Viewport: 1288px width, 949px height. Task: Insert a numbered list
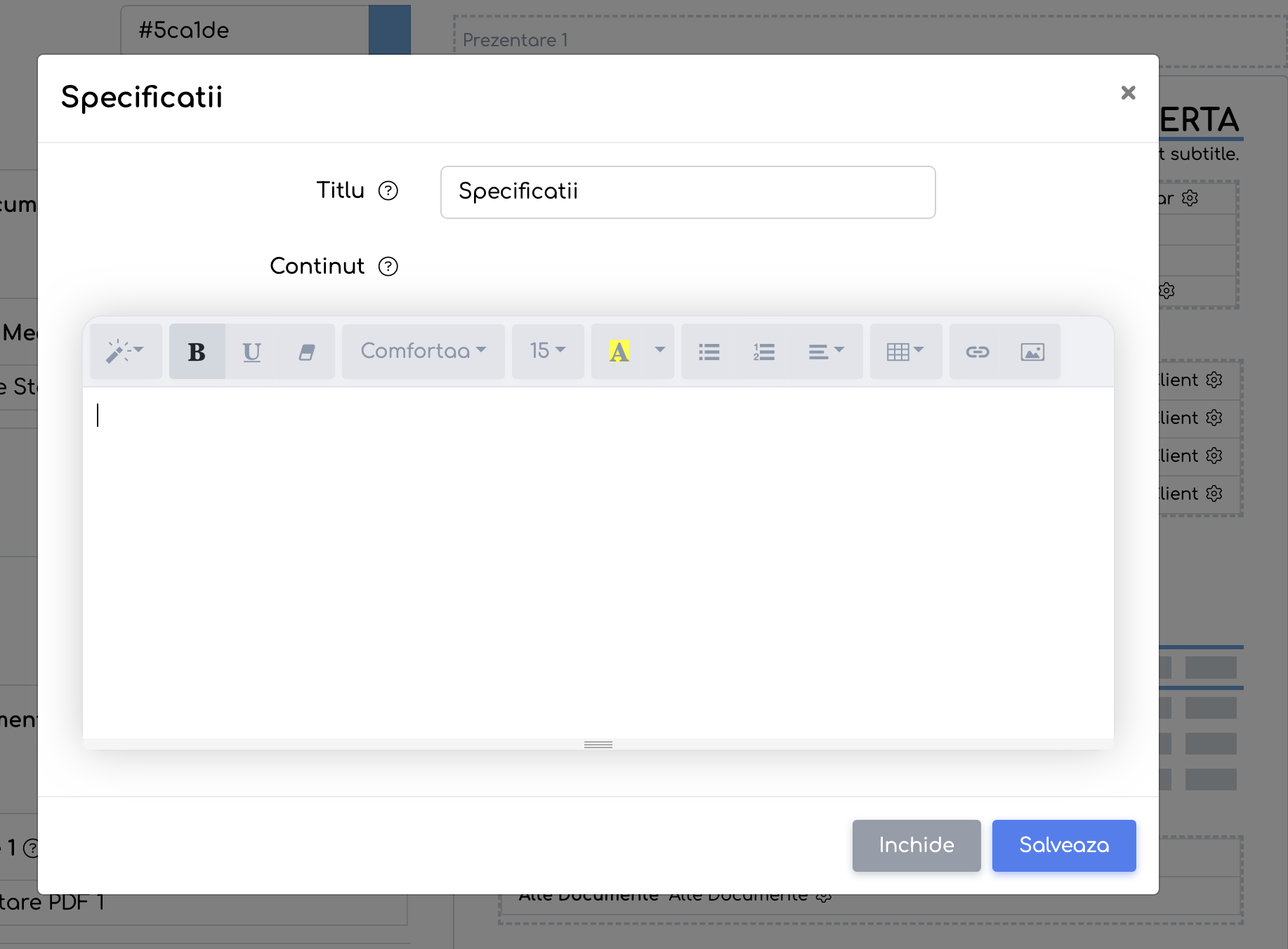[x=764, y=351]
